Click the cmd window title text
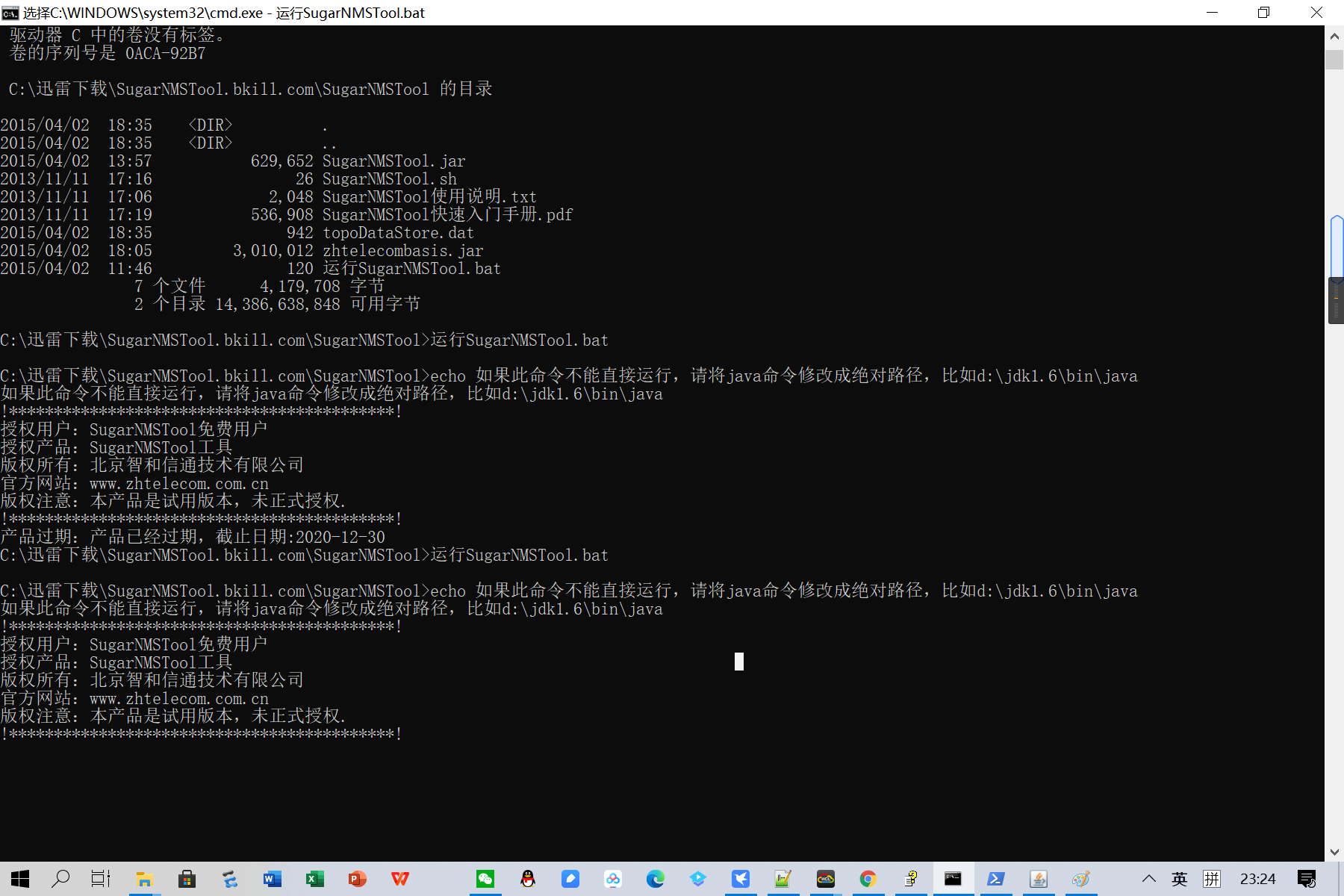Viewport: 1344px width, 896px height. [x=224, y=13]
